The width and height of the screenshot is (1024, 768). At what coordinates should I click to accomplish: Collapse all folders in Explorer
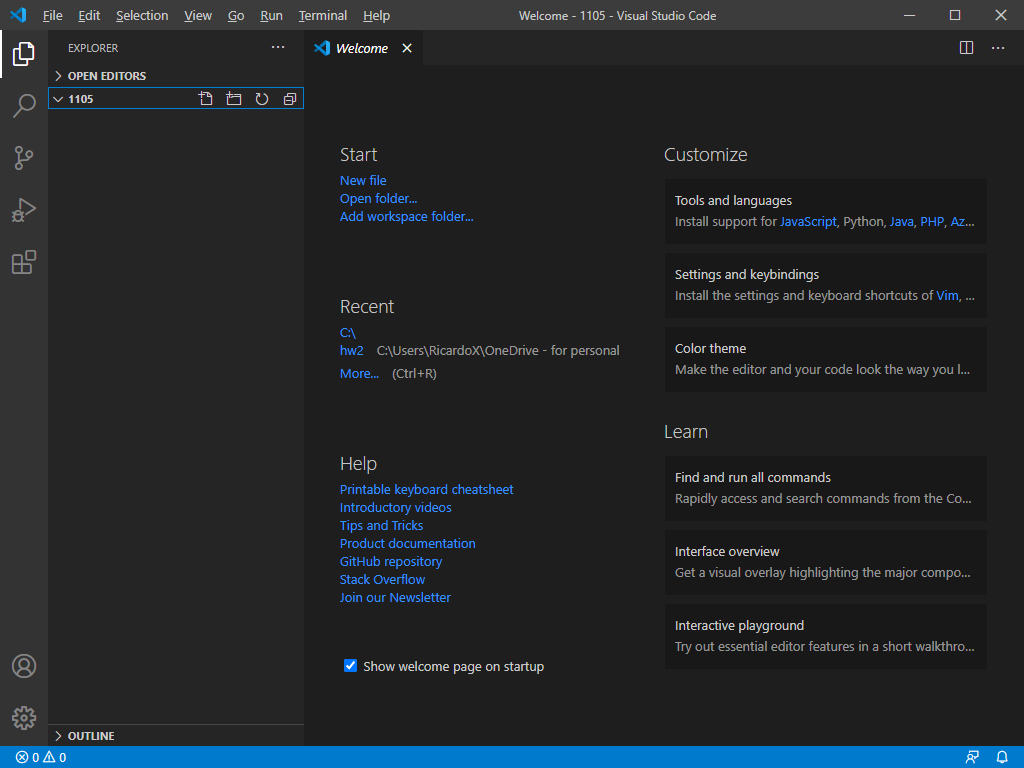(290, 99)
